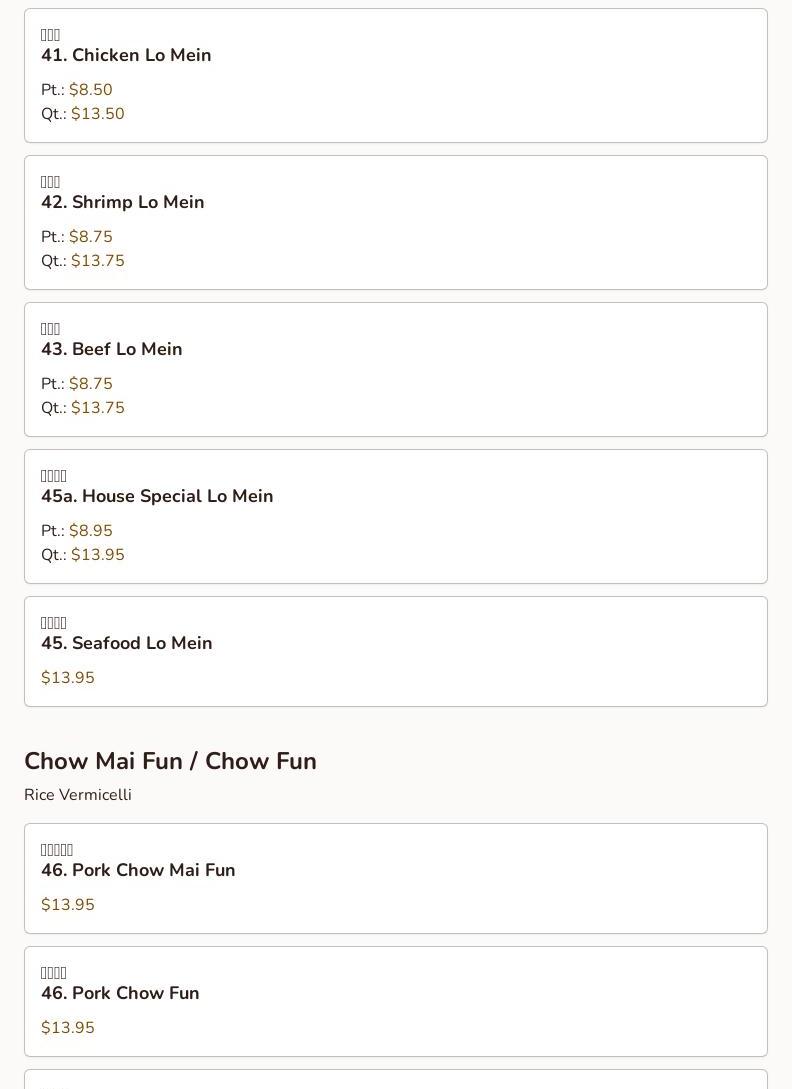Choose 43. Beef Lo Mein item
This screenshot has height=1089, width=792.
396,369
